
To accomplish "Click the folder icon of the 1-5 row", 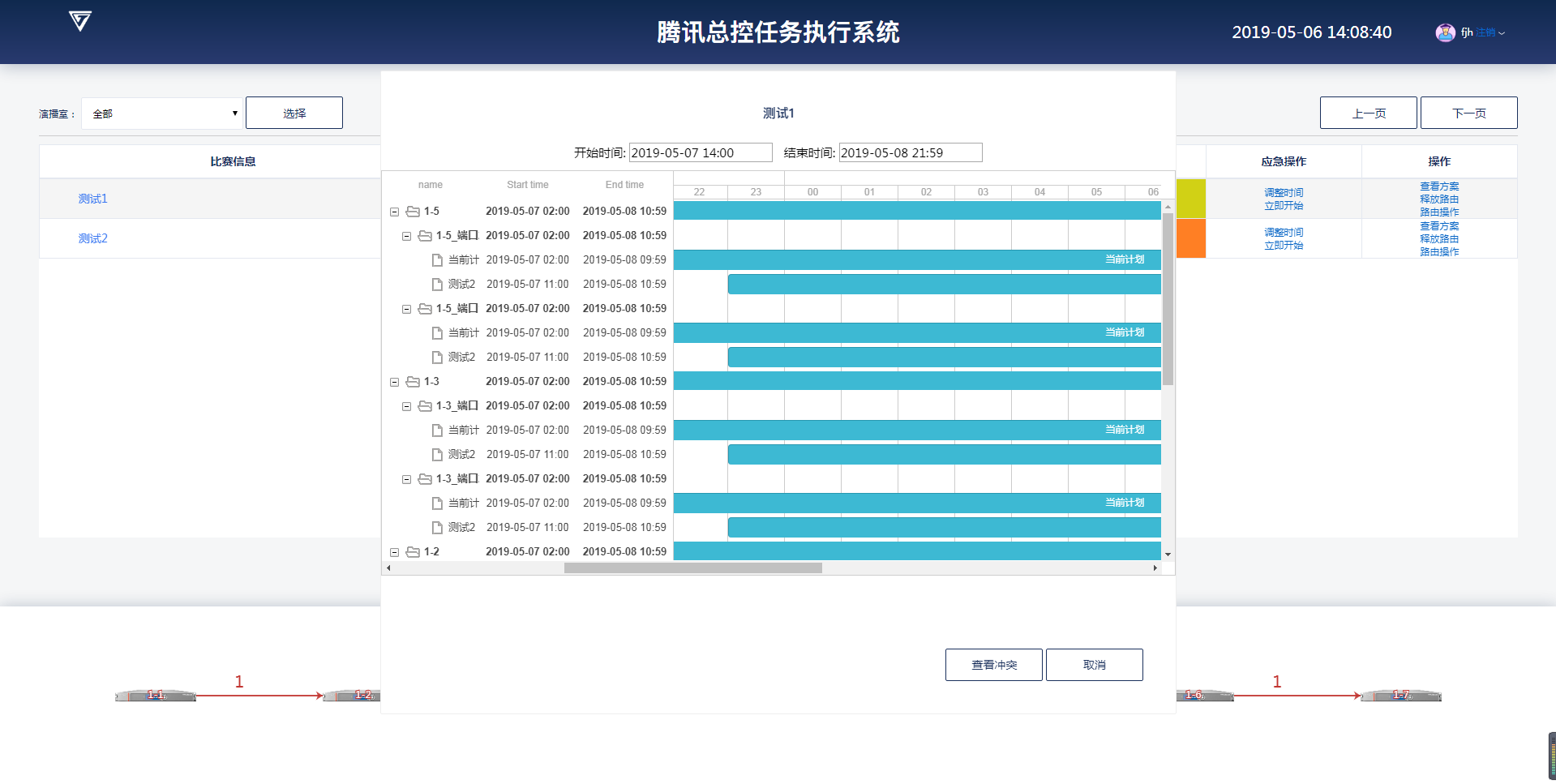I will tap(413, 212).
